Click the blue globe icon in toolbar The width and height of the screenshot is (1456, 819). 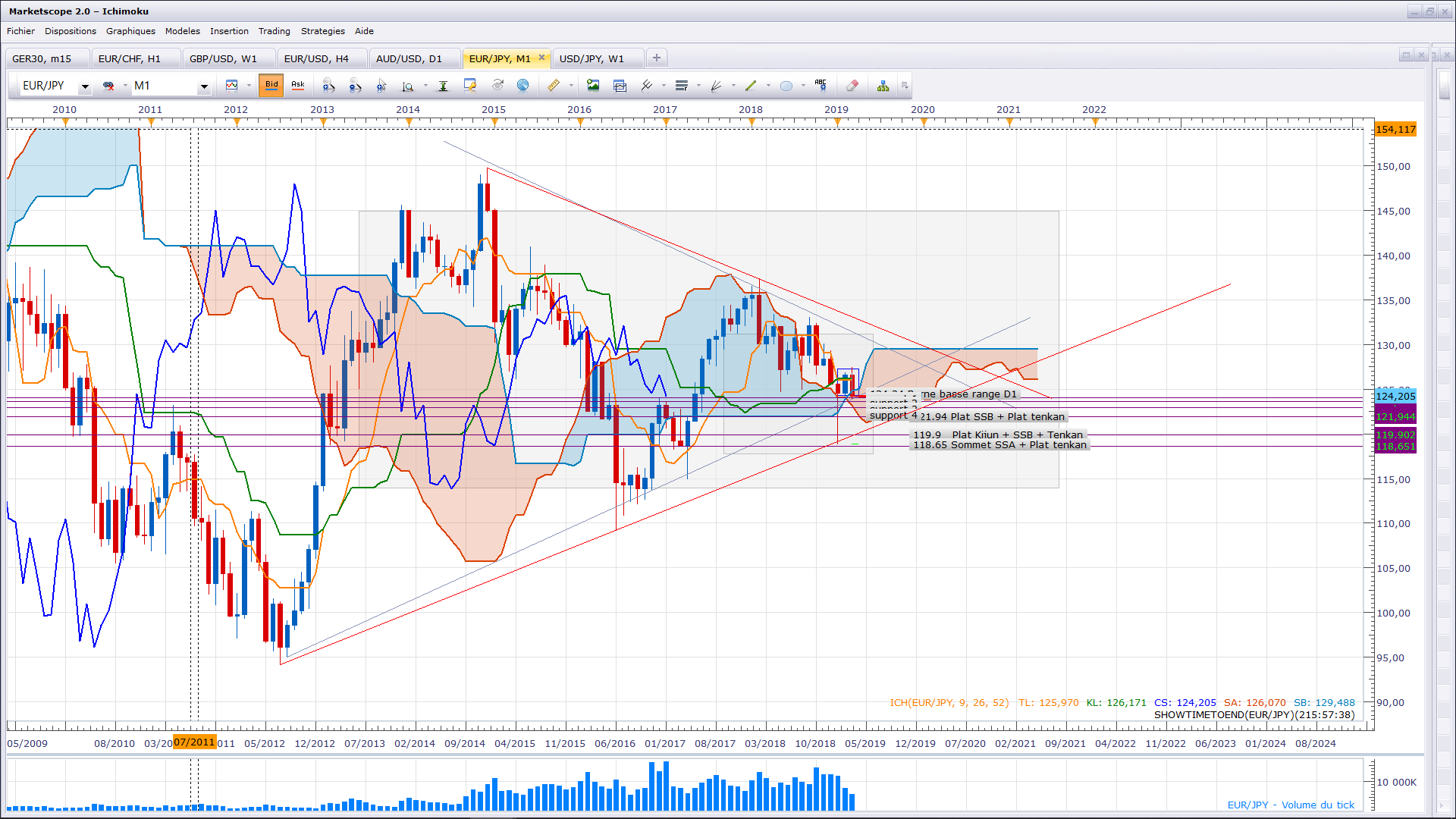click(522, 86)
